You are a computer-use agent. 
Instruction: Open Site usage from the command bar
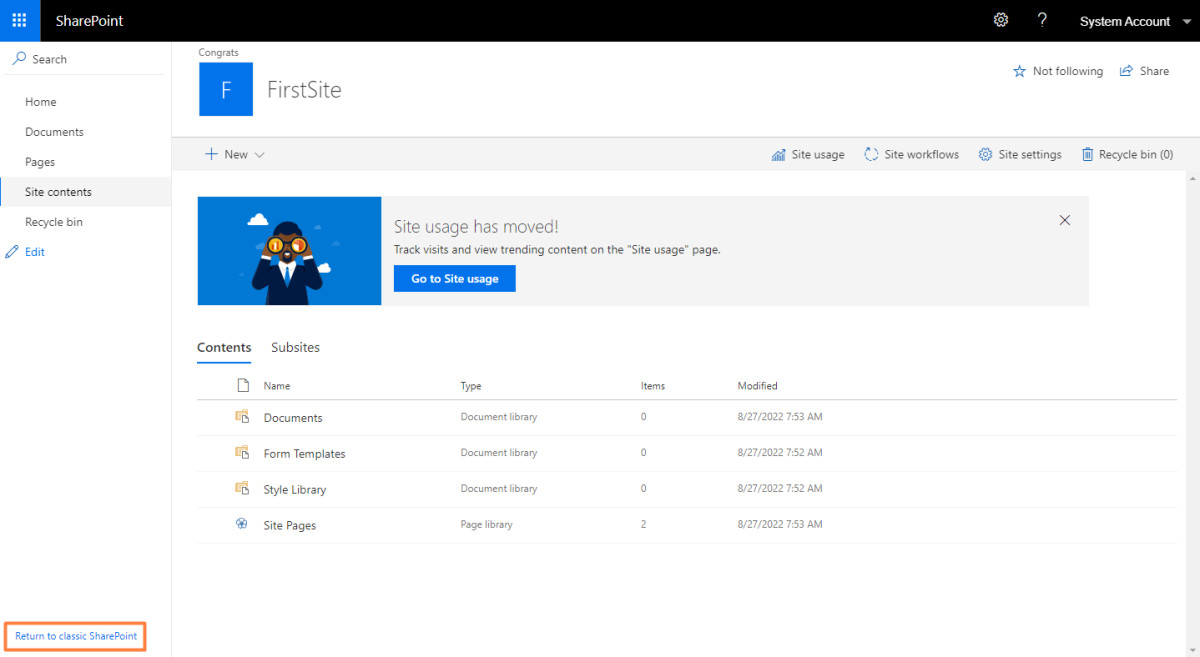[x=808, y=154]
